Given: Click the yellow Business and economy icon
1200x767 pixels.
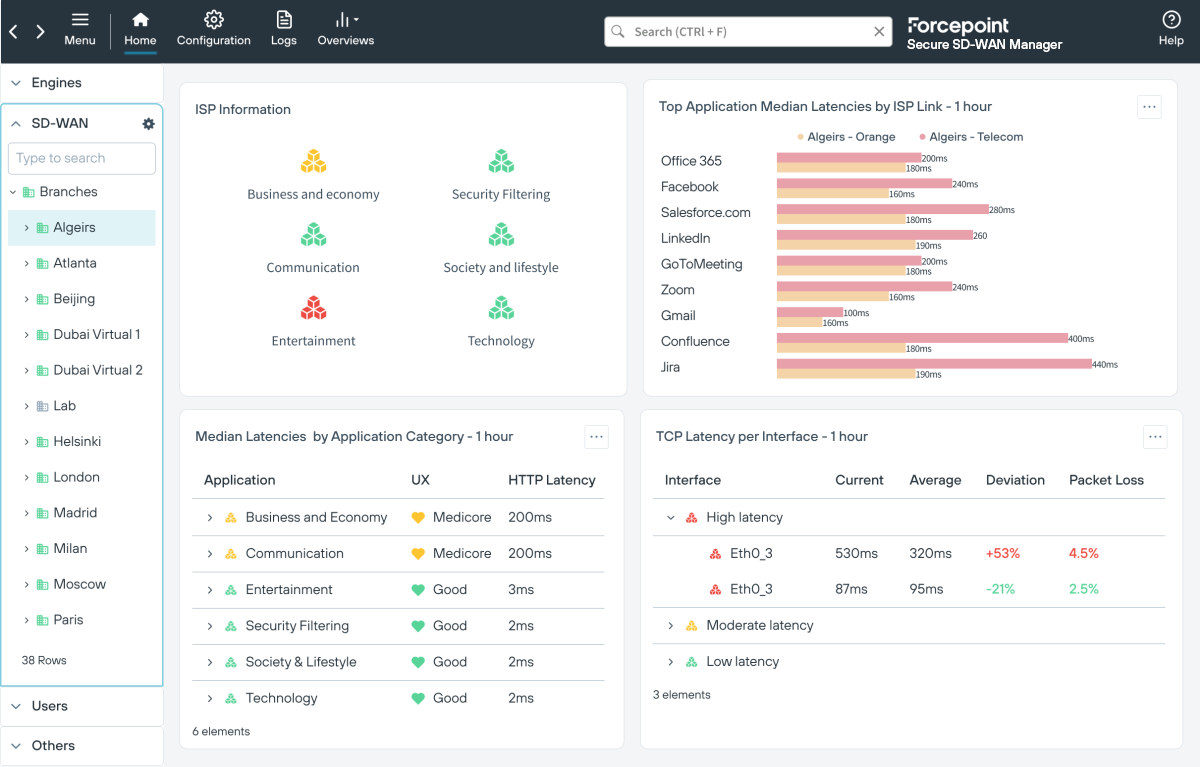Looking at the screenshot, I should pos(314,161).
